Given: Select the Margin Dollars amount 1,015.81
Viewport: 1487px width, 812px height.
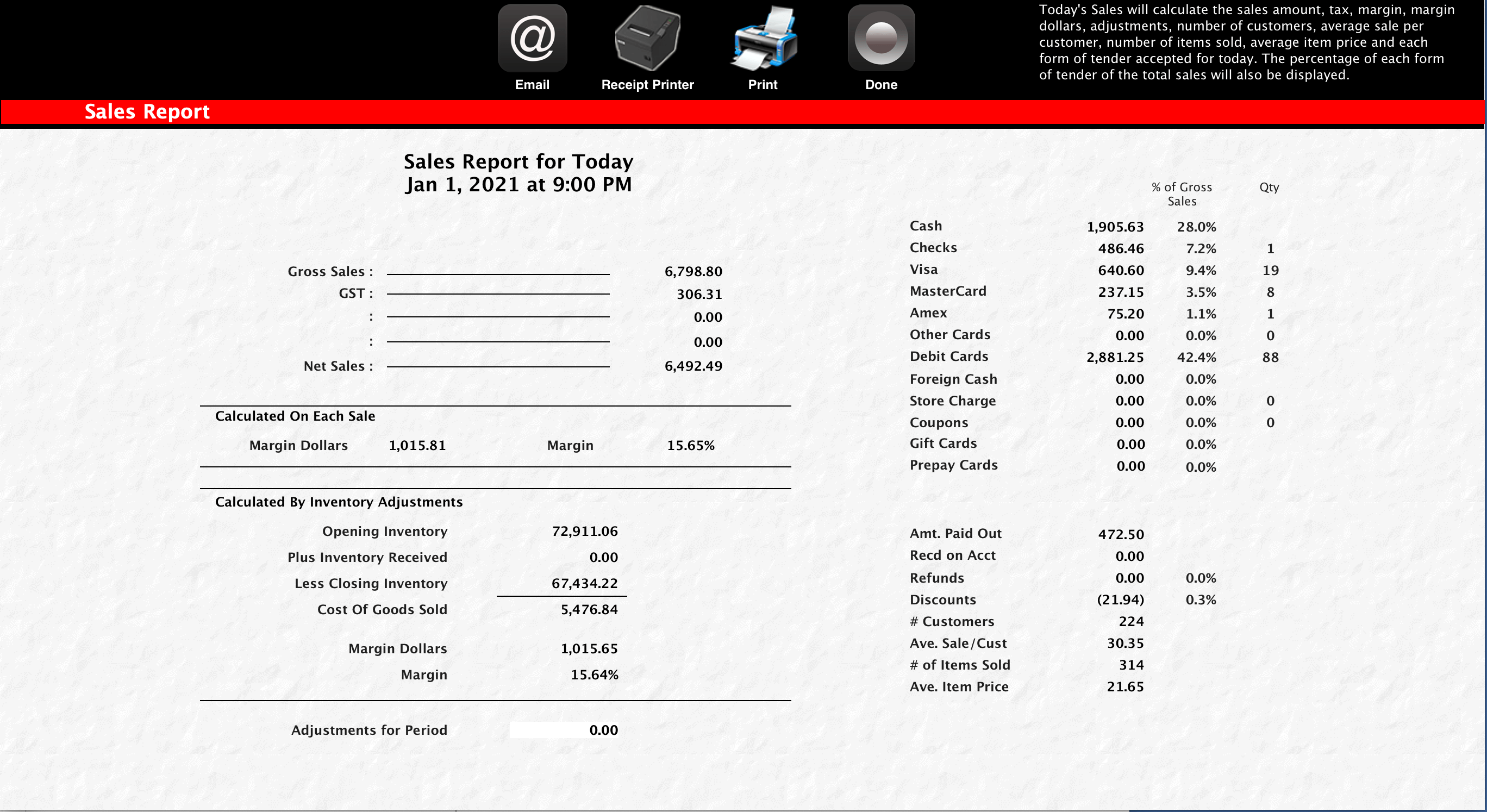Looking at the screenshot, I should pyautogui.click(x=417, y=445).
